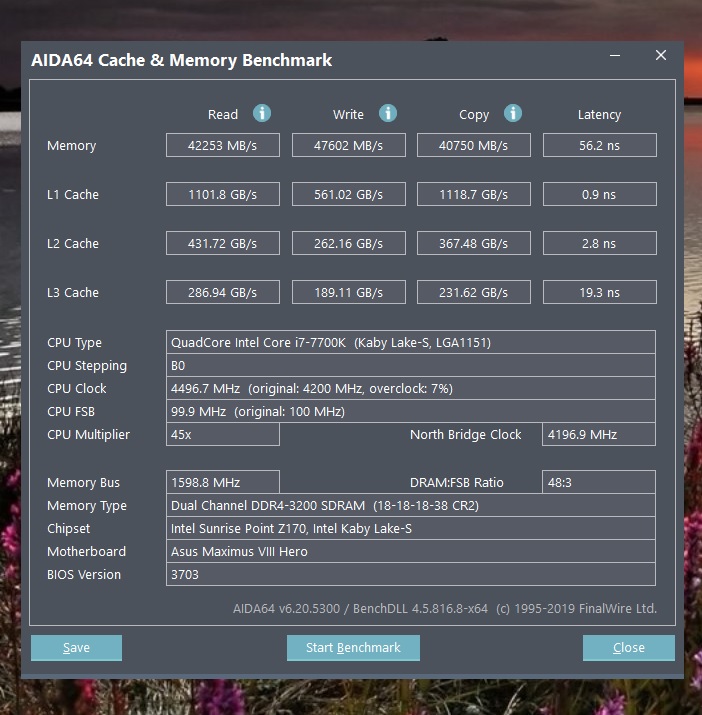
Task: Select the L3 Cache latency 19.3 ns
Action: (599, 292)
